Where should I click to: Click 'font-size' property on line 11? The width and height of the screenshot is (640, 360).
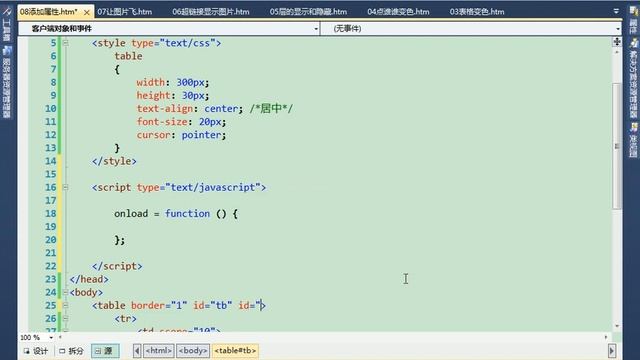click(x=162, y=122)
